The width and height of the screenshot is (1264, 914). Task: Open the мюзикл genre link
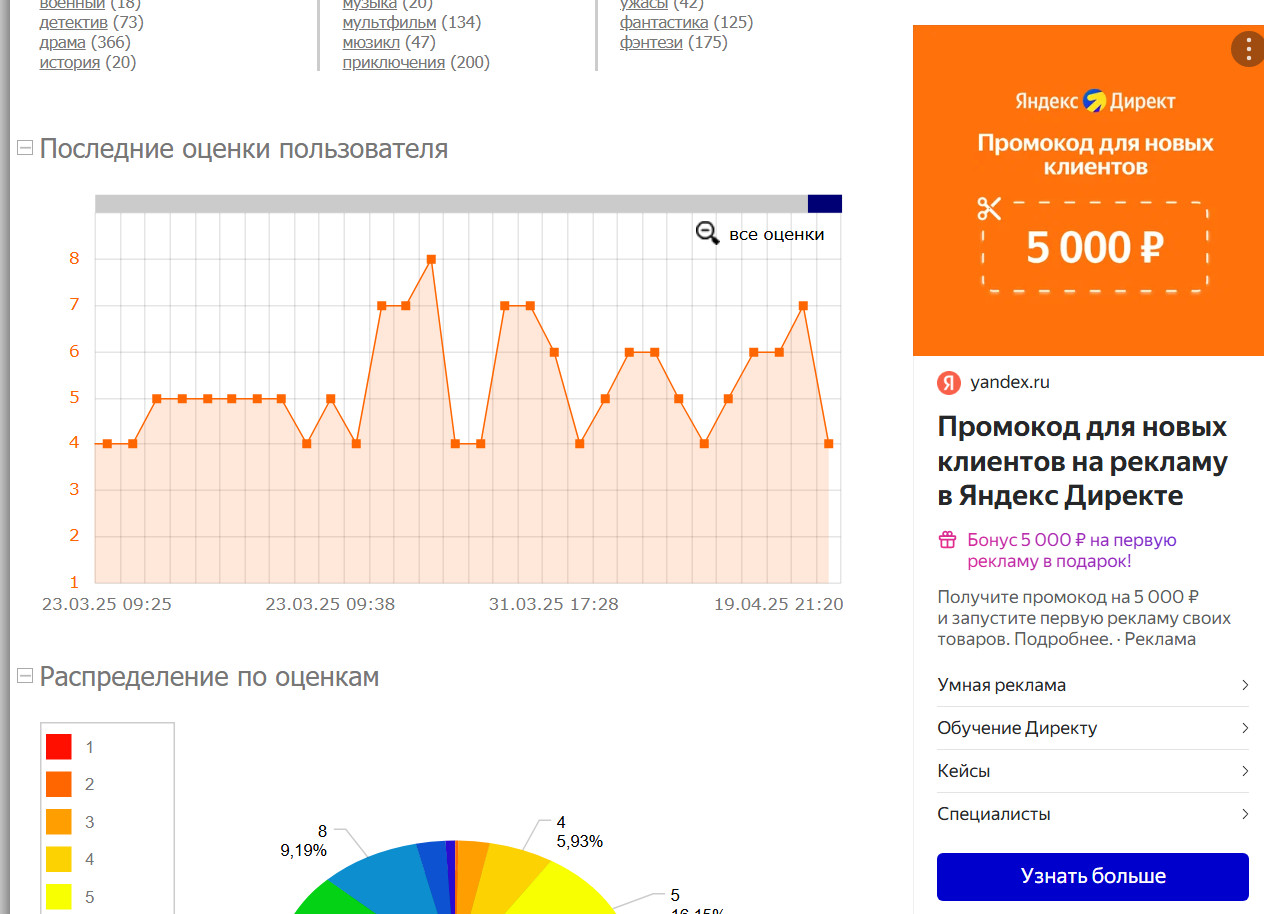371,42
